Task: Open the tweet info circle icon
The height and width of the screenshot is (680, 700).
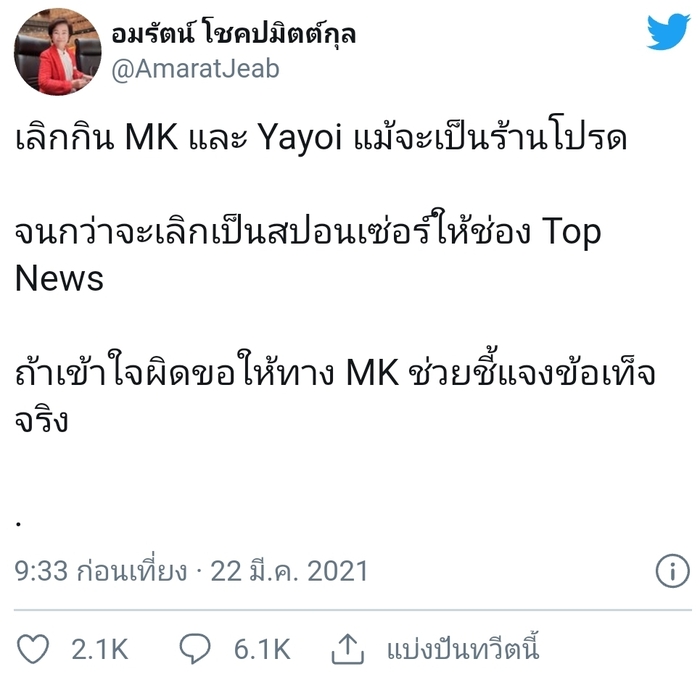Action: tap(673, 570)
